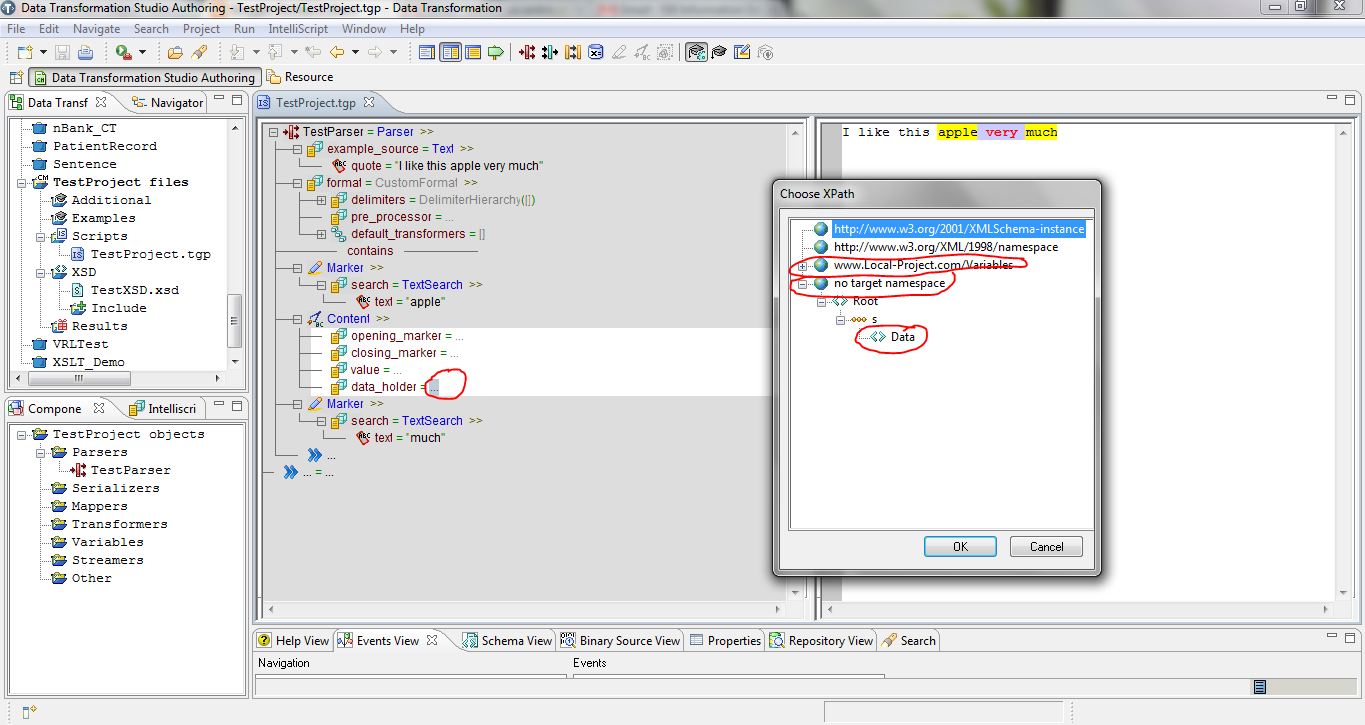1365x725 pixels.
Task: Toggle the two-pane layout button in the toolbar
Action: point(450,52)
